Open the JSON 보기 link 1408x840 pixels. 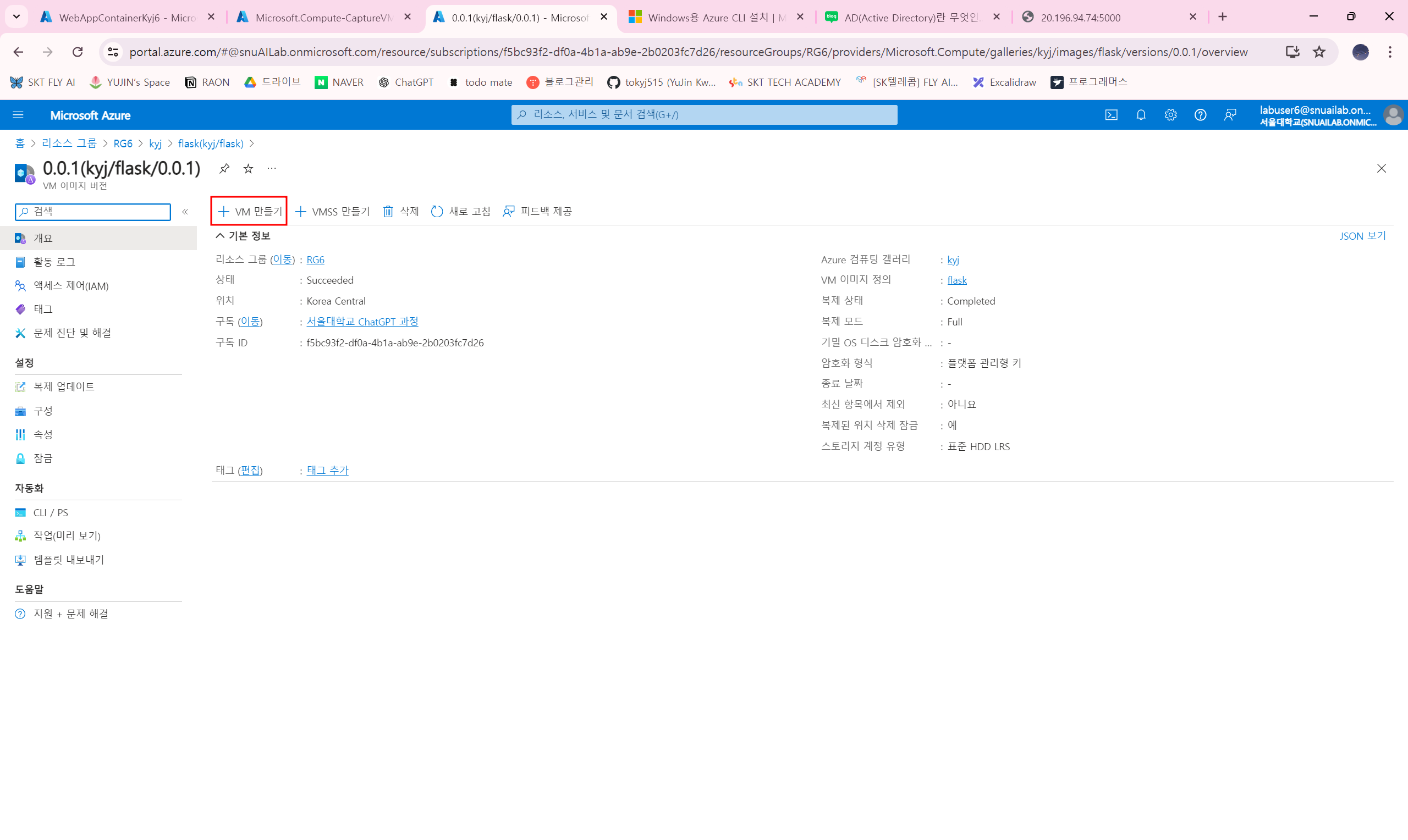[x=1362, y=235]
